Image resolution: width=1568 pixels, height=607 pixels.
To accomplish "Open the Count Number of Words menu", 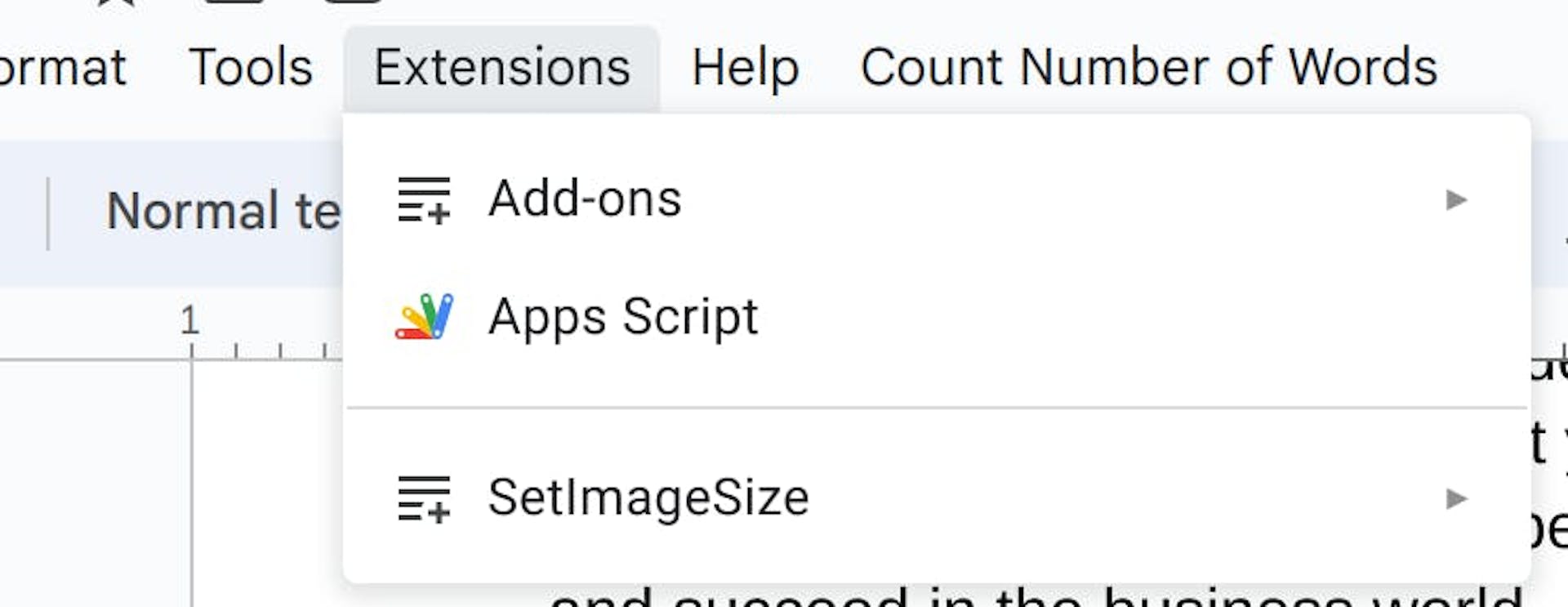I will [x=1148, y=67].
